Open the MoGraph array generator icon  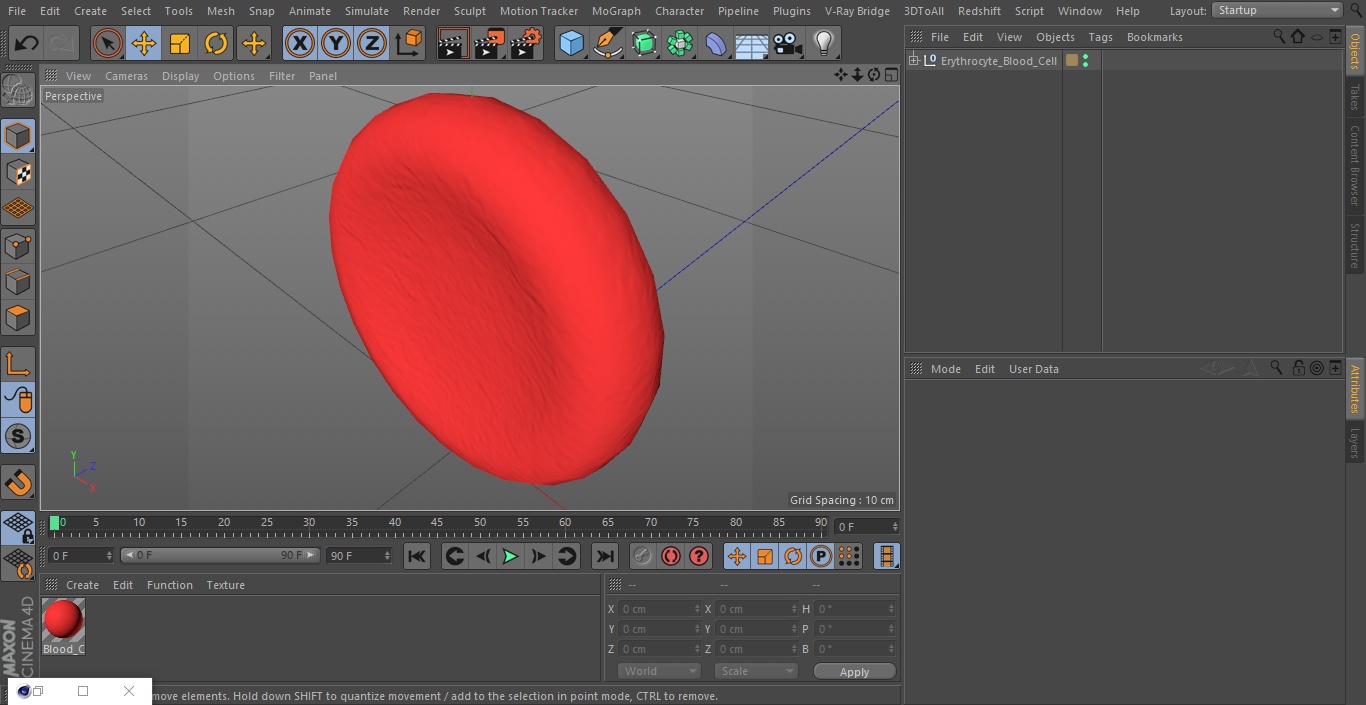(680, 44)
